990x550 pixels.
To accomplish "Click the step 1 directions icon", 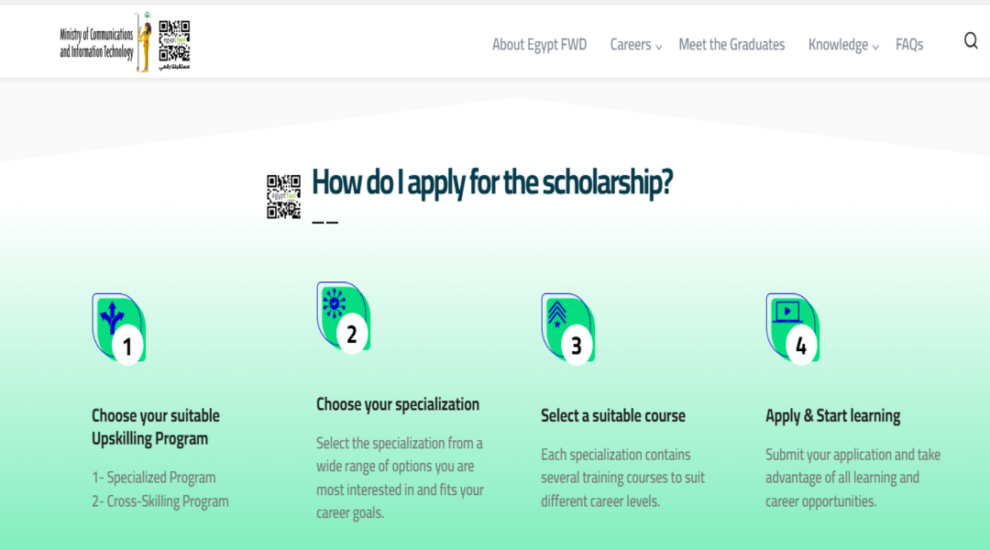I will coord(119,328).
